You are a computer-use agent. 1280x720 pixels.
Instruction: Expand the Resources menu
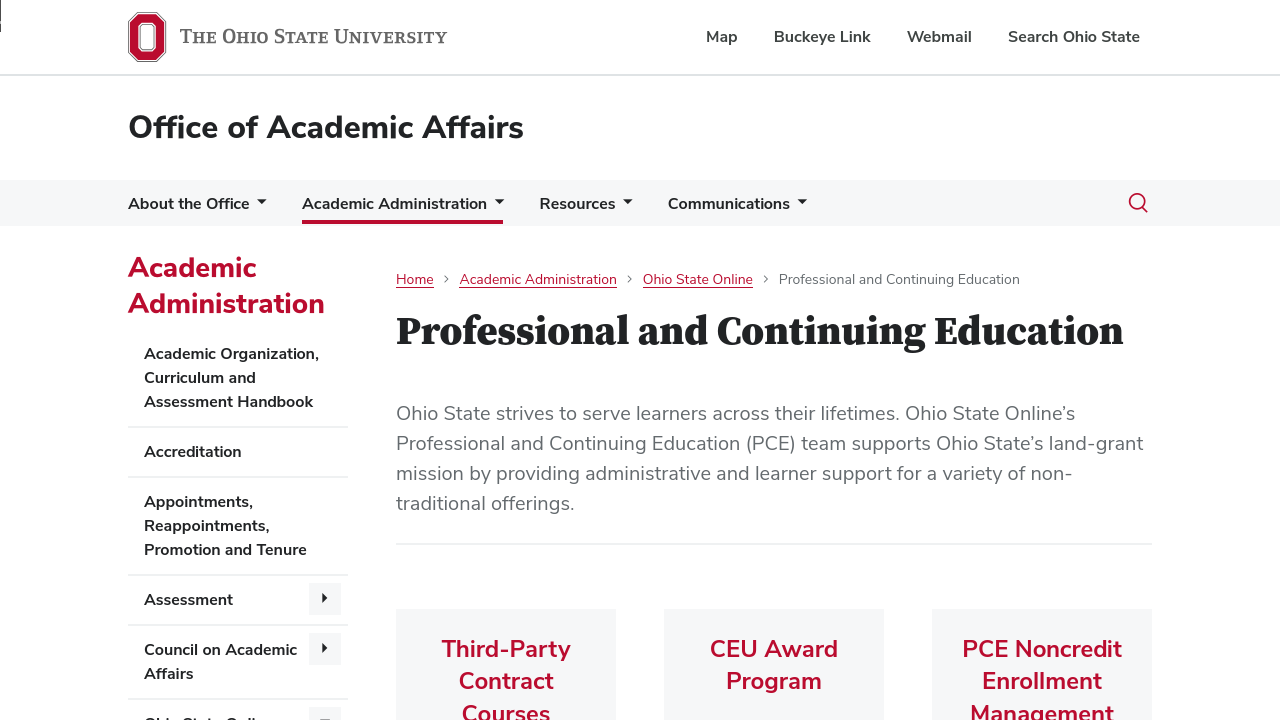click(x=585, y=204)
